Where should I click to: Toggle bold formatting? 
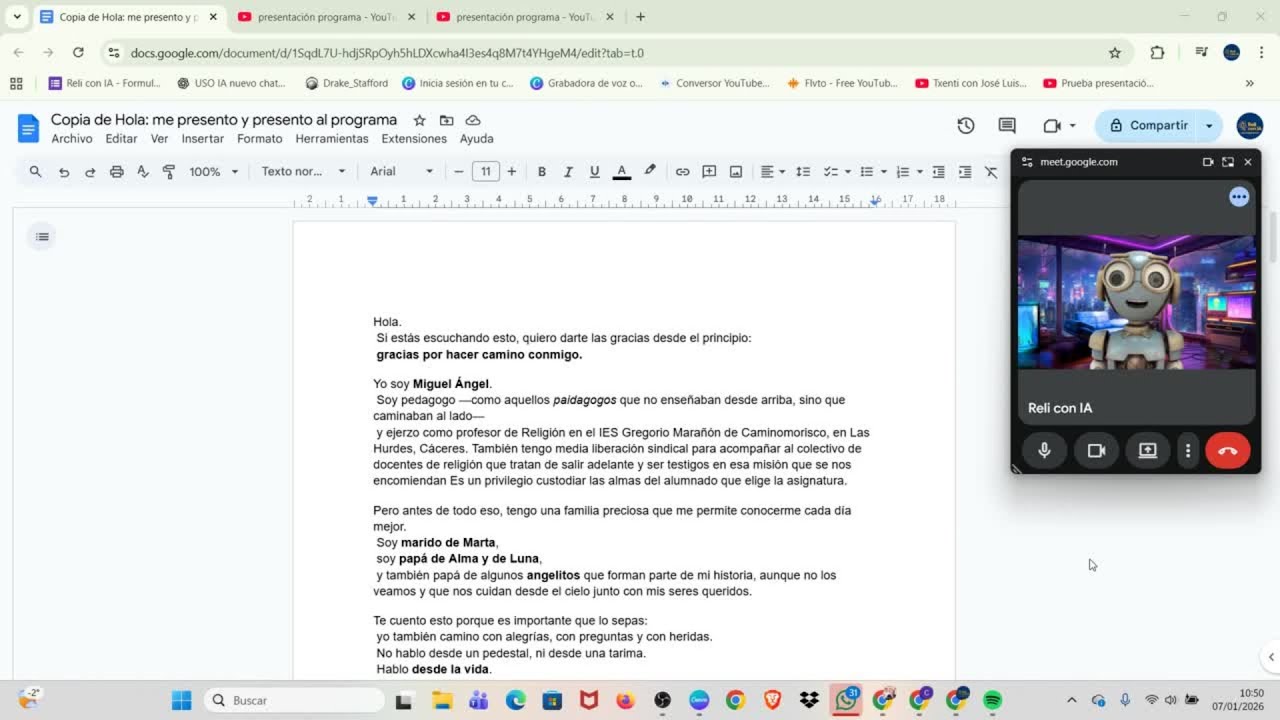pos(541,172)
